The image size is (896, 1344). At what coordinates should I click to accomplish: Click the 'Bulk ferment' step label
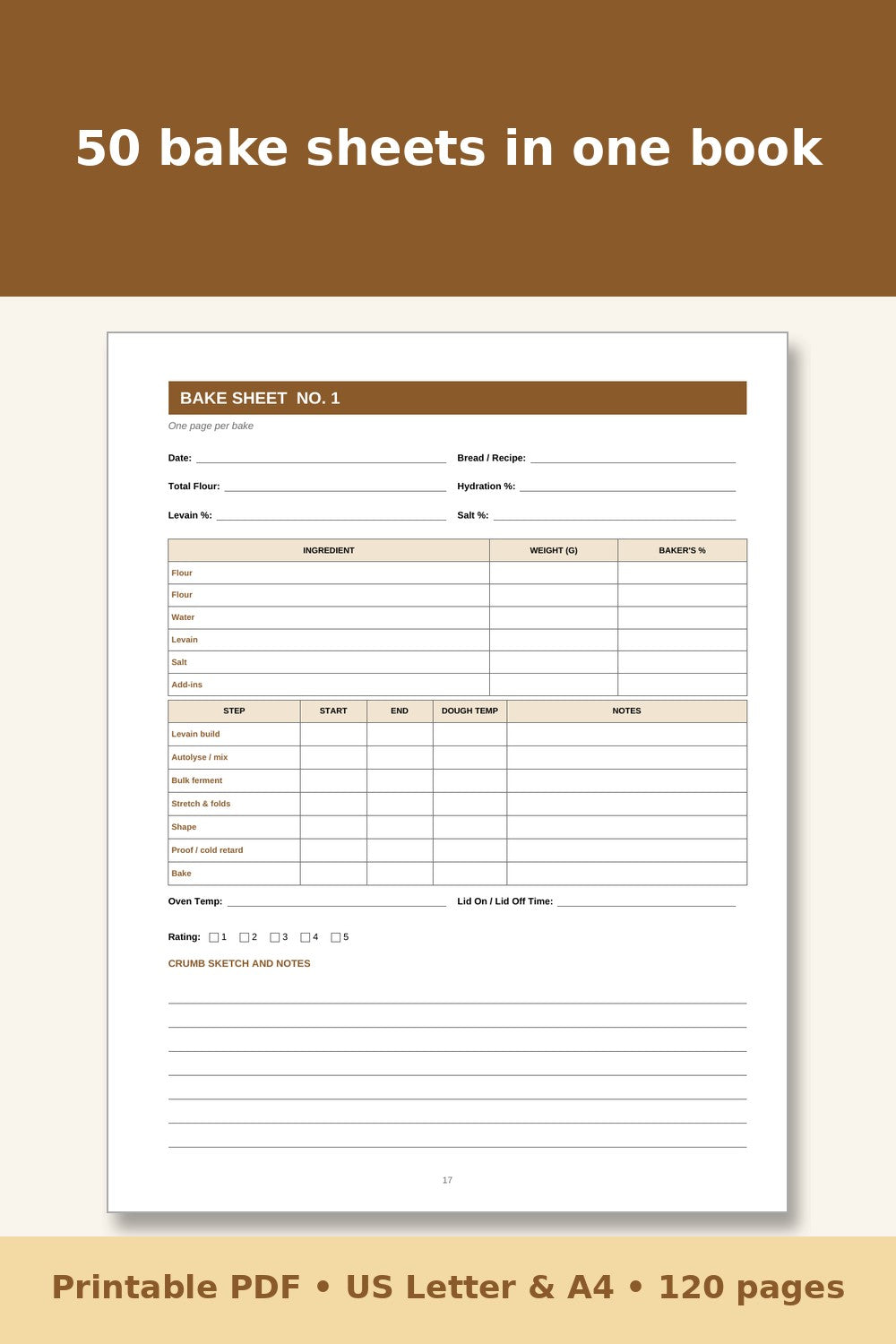click(x=197, y=780)
